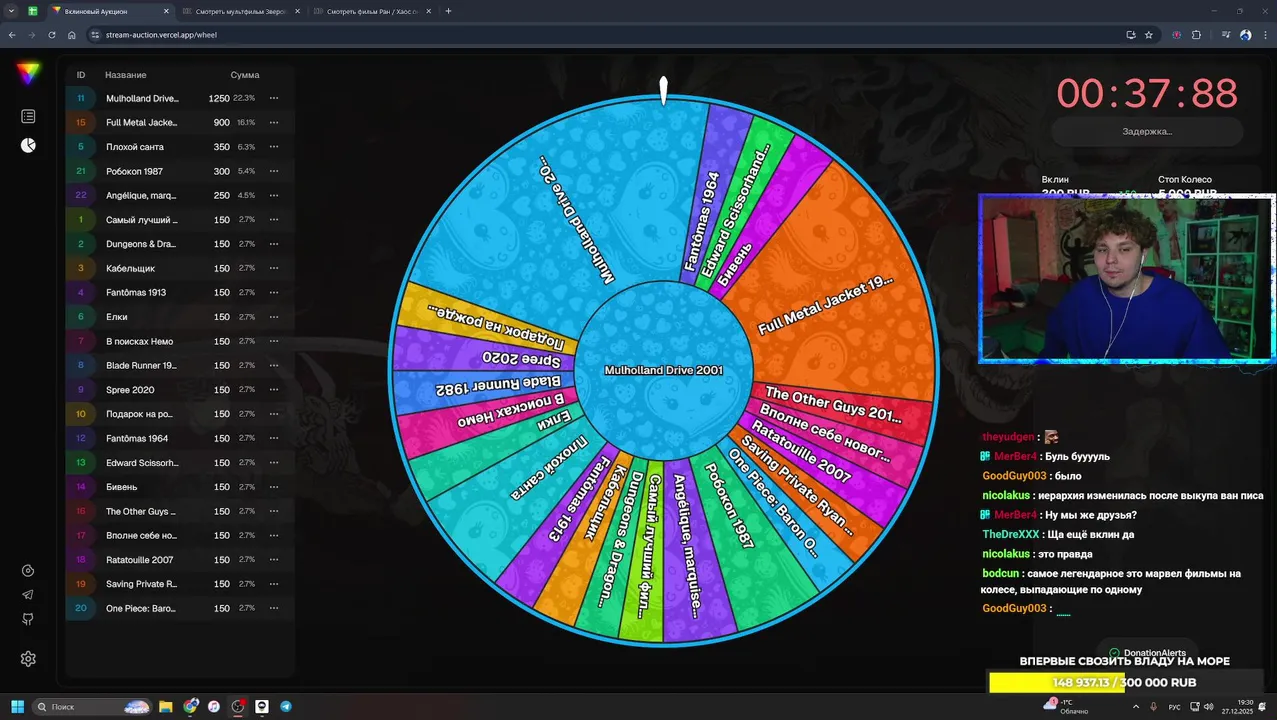Click the install app icon in address bar
The width and height of the screenshot is (1277, 720).
click(x=1131, y=34)
